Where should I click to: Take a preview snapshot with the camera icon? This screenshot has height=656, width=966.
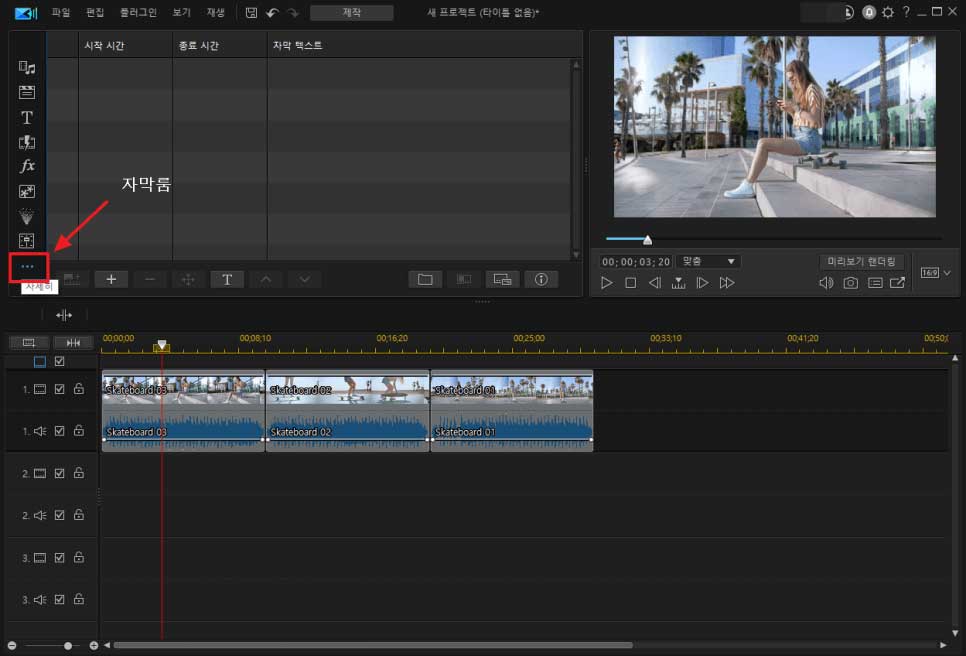click(850, 283)
